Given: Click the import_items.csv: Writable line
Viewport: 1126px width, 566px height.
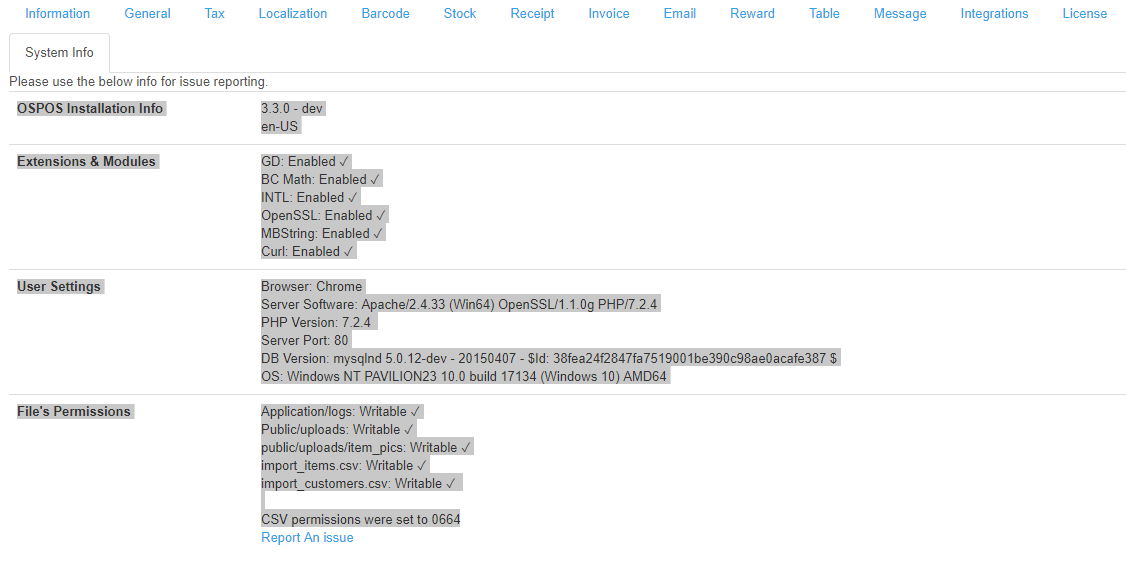Looking at the screenshot, I should pyautogui.click(x=344, y=465).
